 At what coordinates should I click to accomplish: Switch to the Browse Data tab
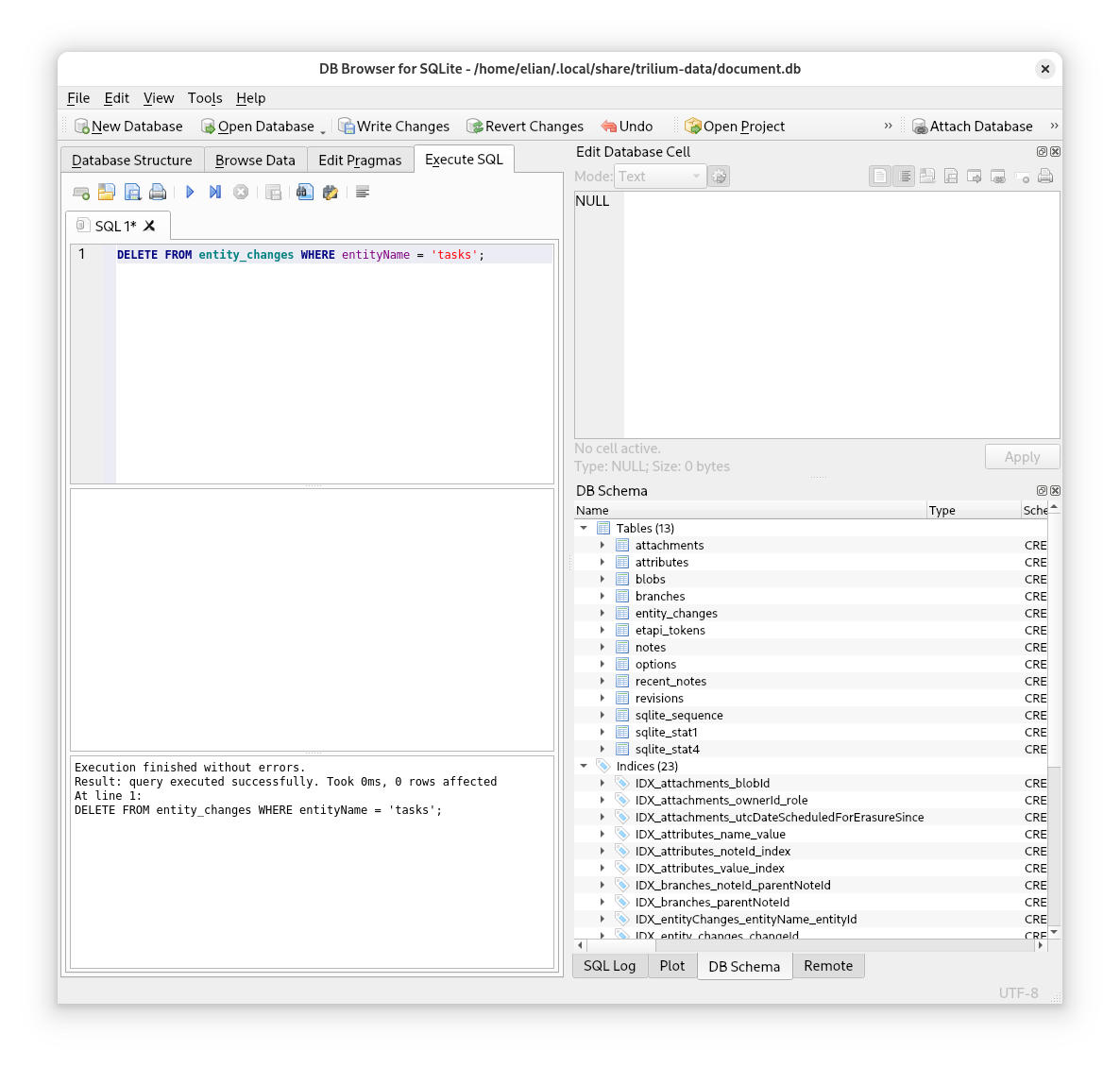254,160
